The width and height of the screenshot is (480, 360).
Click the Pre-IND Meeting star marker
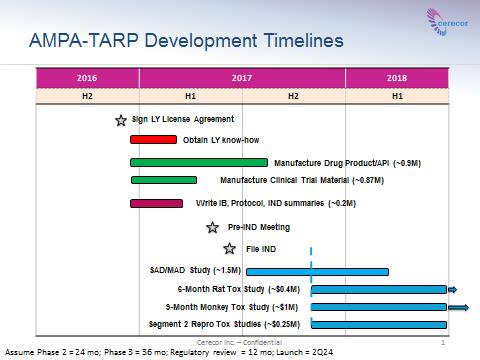point(212,228)
